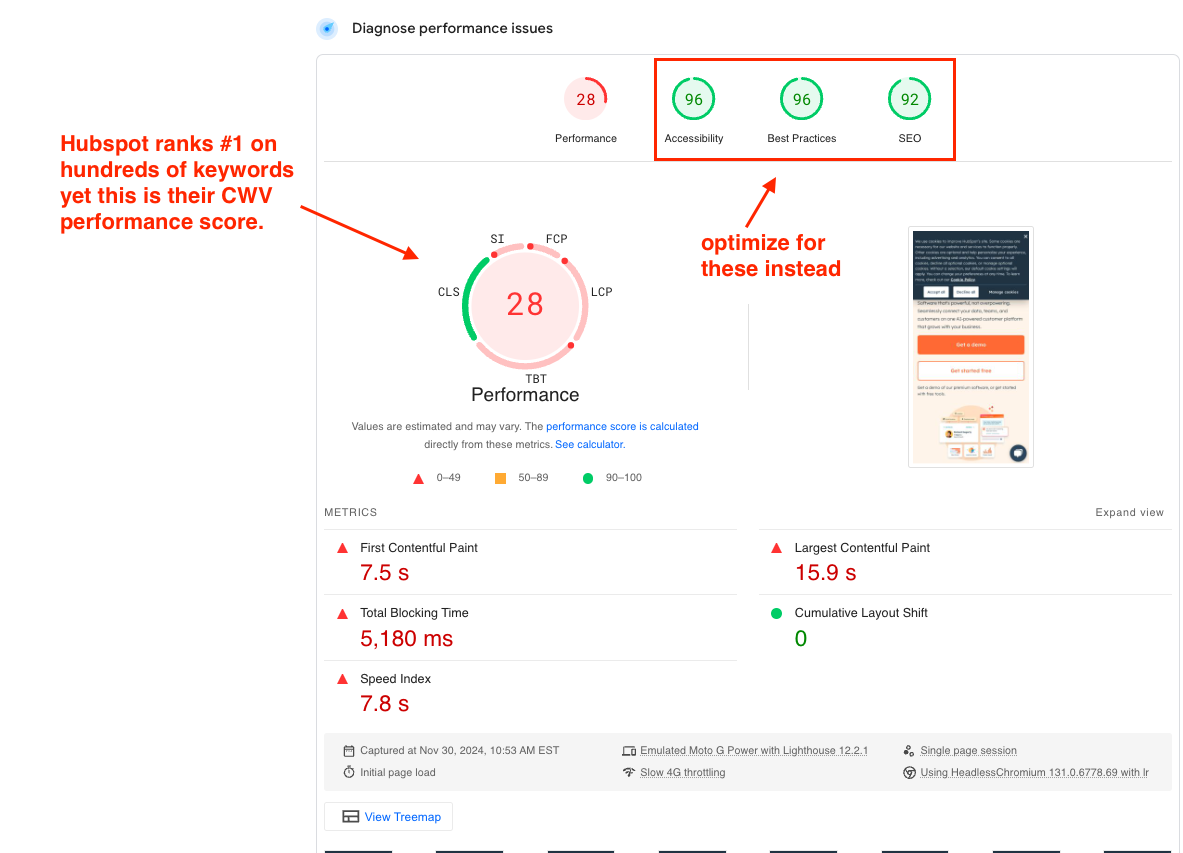
Task: Click the Total Blocking Time value 5,180 ms
Action: (407, 639)
